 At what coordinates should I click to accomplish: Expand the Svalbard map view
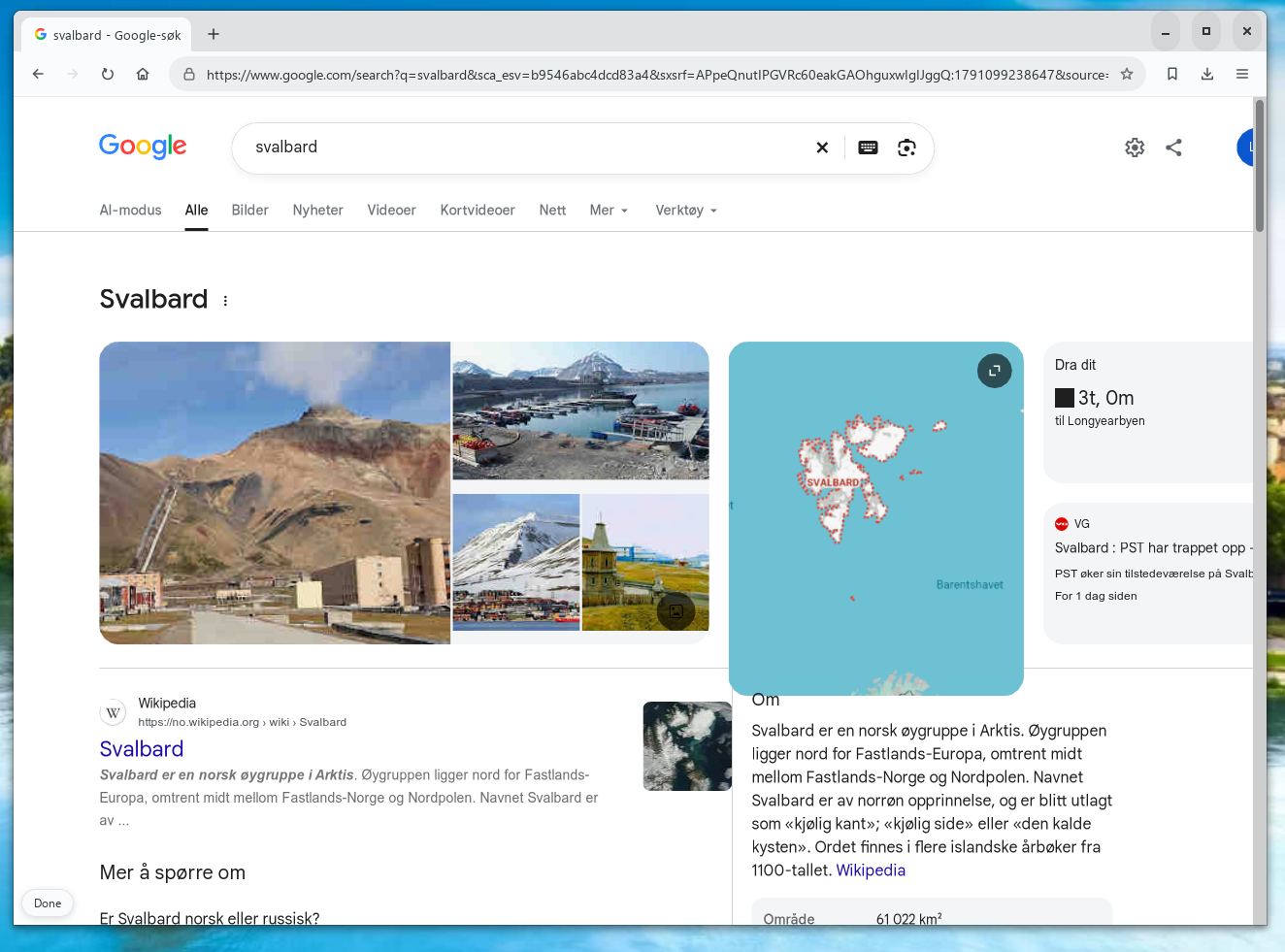coord(994,371)
